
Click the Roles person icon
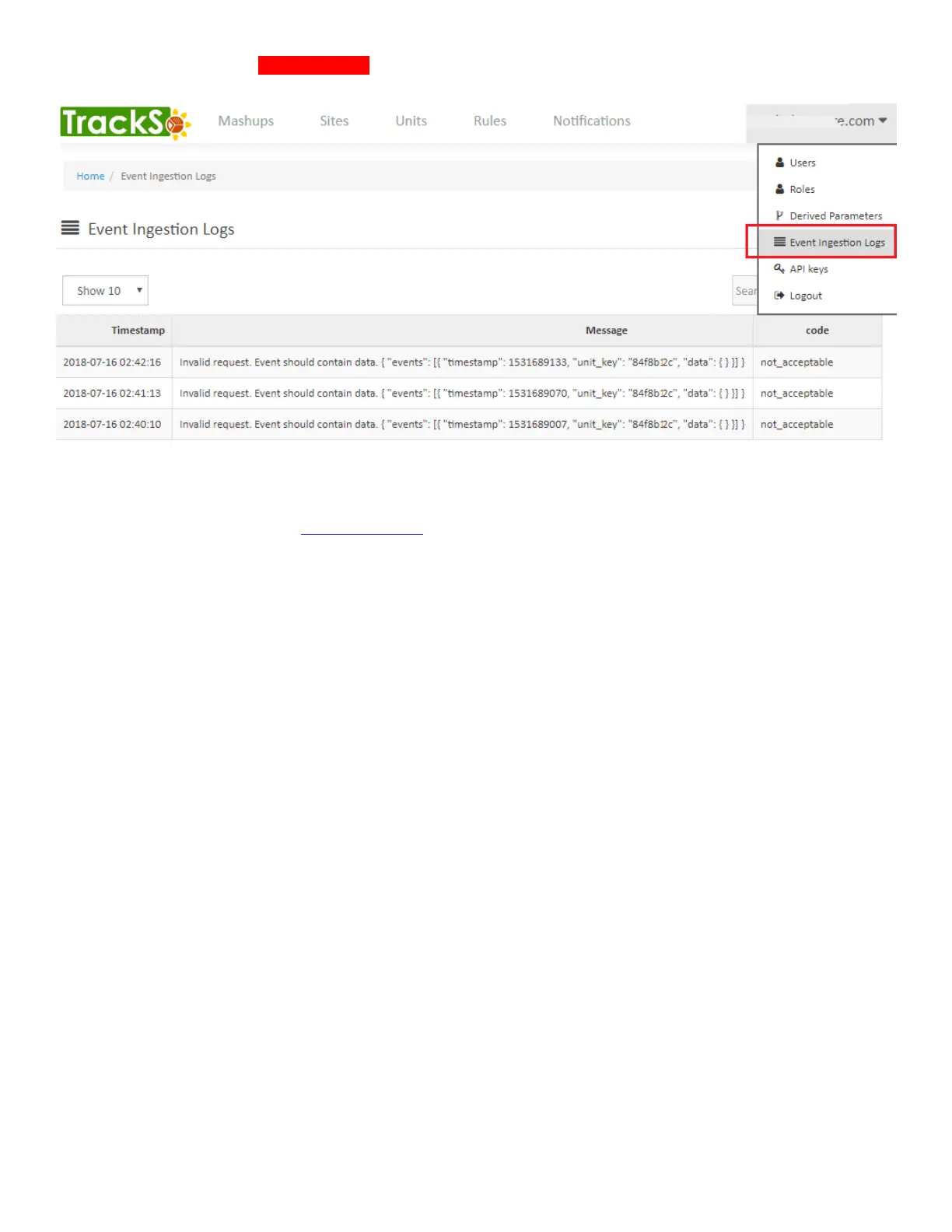click(x=779, y=189)
